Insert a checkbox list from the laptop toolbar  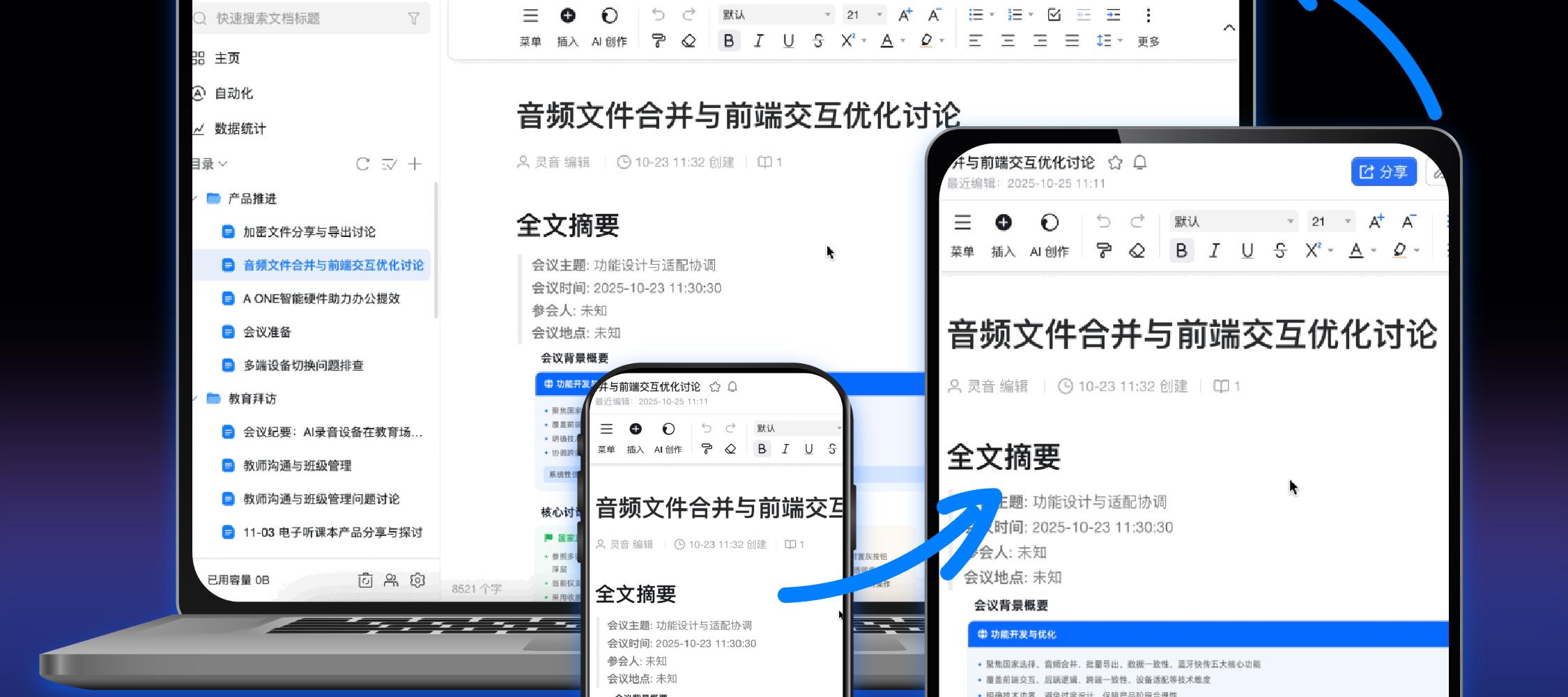point(1054,15)
